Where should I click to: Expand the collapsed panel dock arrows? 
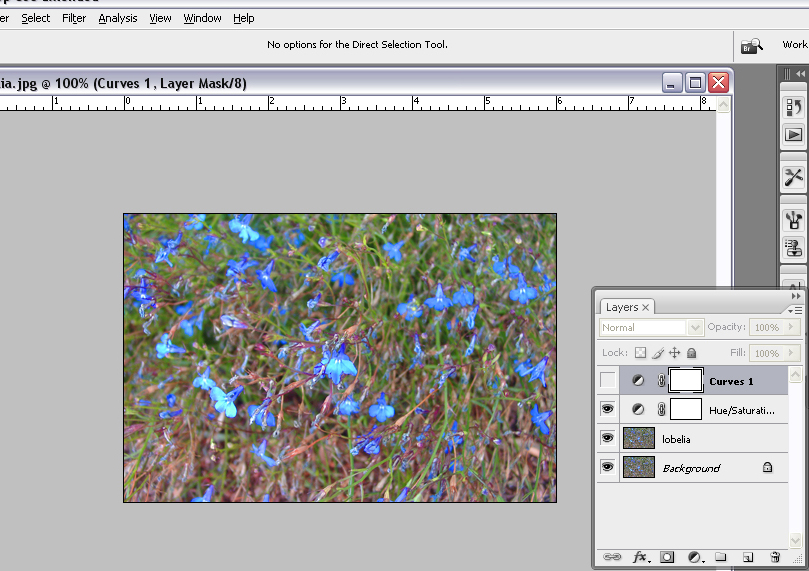point(800,74)
